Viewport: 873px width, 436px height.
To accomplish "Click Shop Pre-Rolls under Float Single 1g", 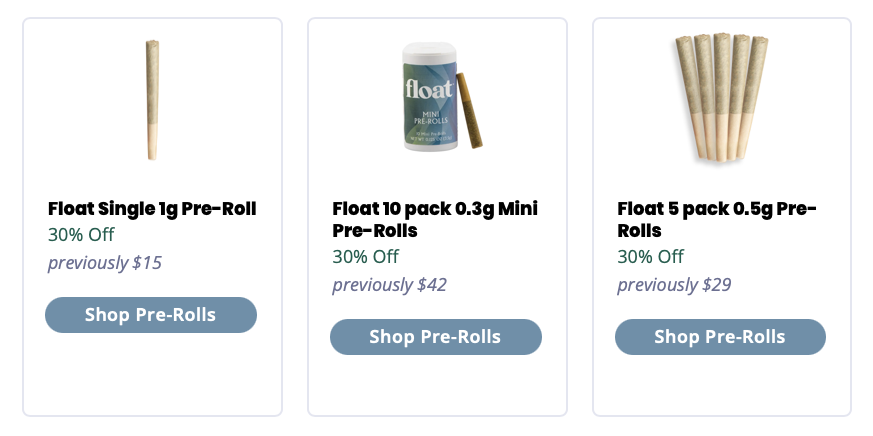I will click(x=151, y=315).
